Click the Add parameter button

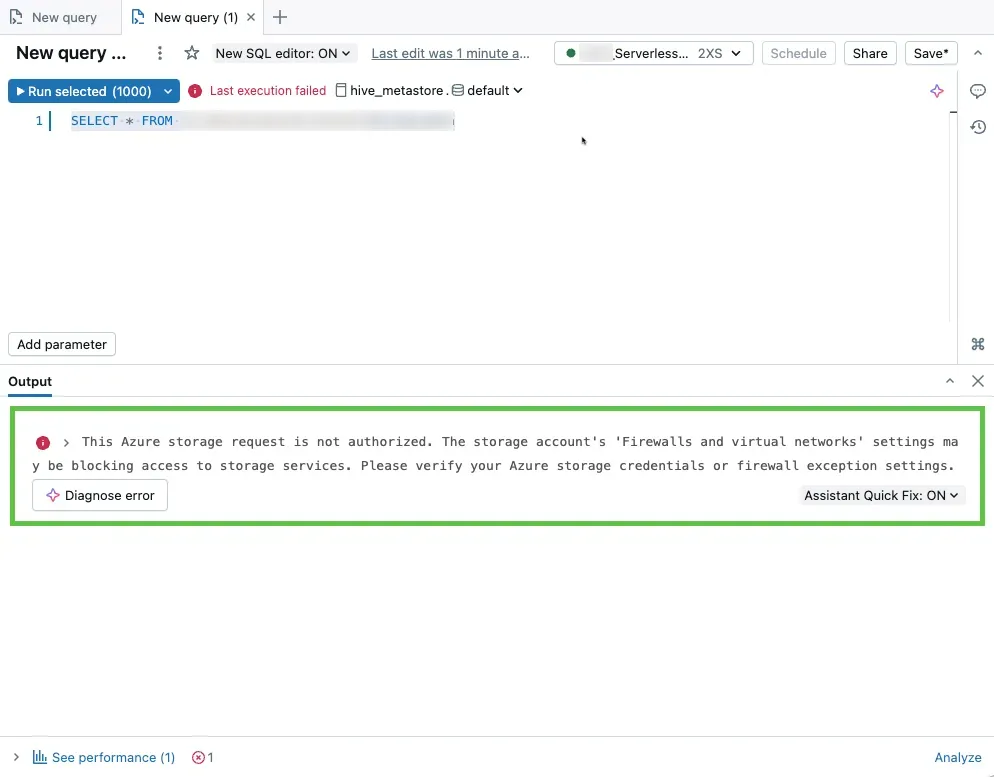click(x=62, y=344)
